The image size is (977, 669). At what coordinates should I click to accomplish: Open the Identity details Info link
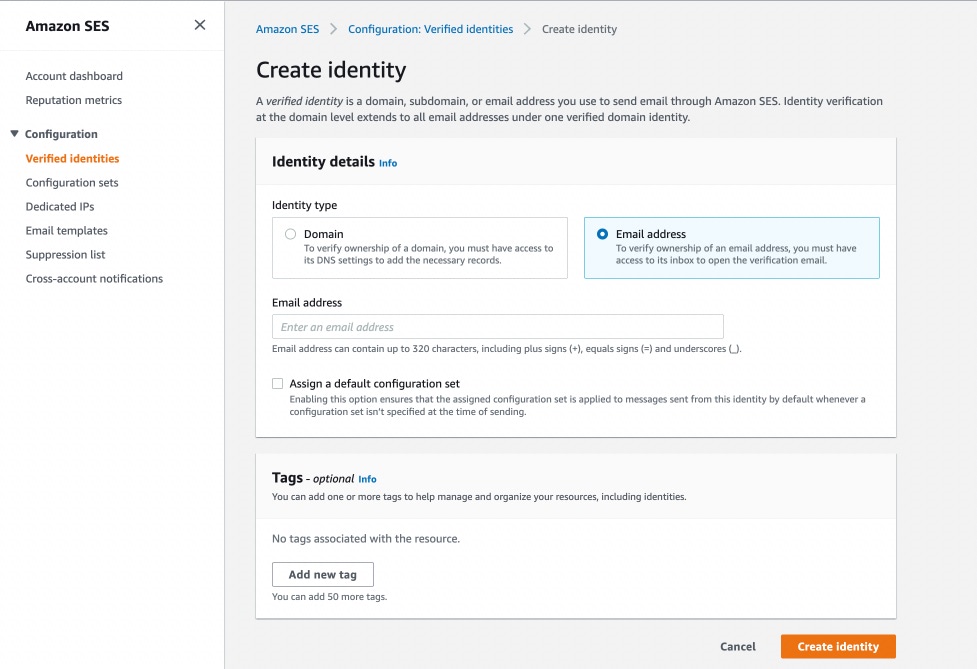387,163
